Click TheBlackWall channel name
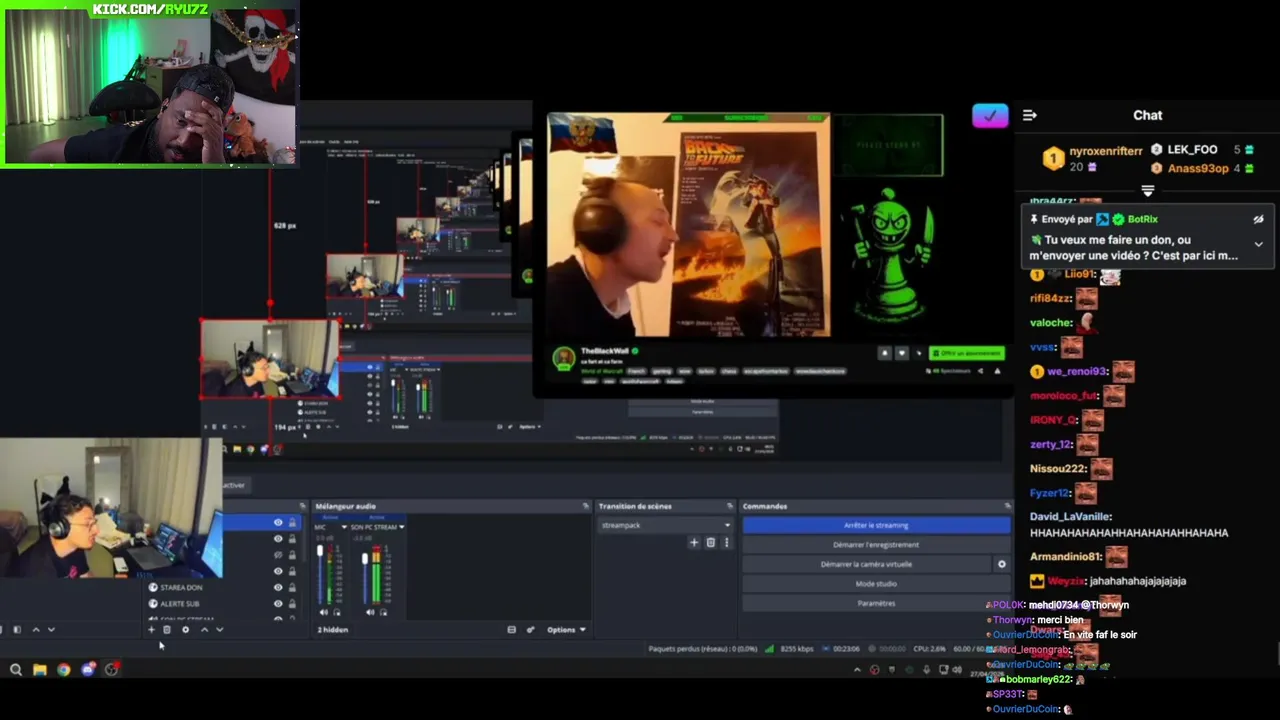1280x720 pixels. [604, 351]
